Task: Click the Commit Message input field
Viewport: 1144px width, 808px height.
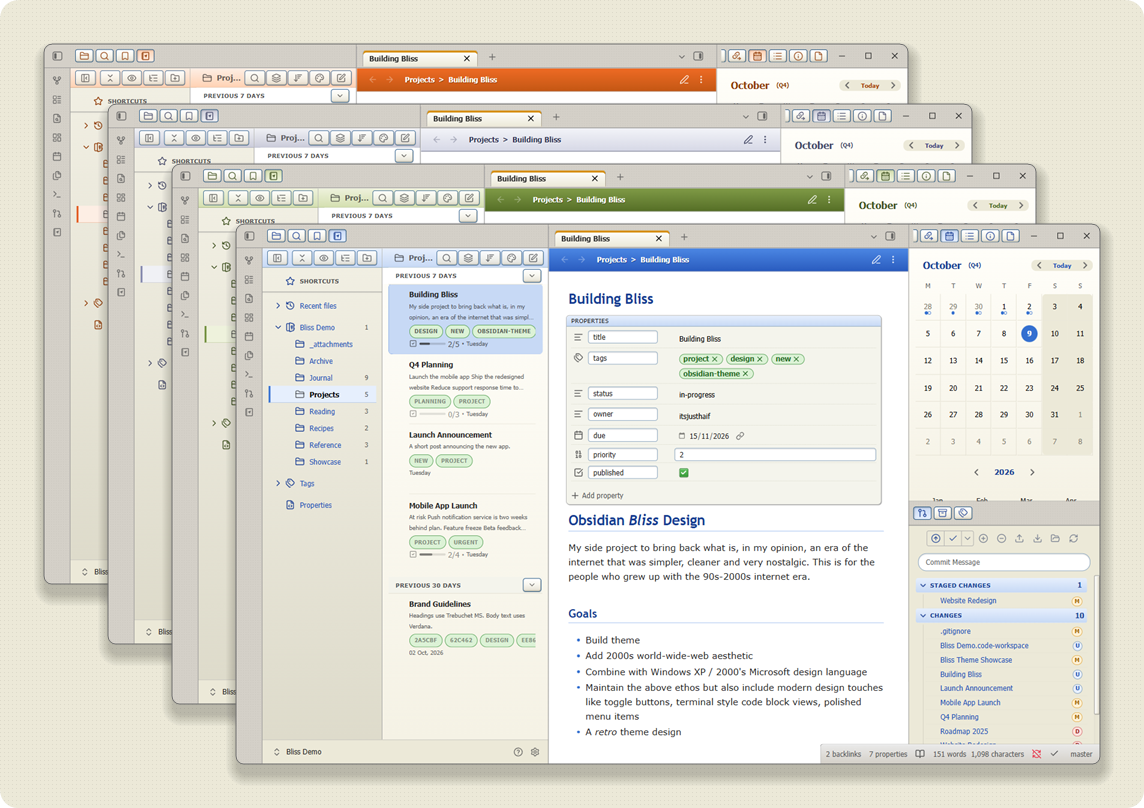Action: 1003,562
